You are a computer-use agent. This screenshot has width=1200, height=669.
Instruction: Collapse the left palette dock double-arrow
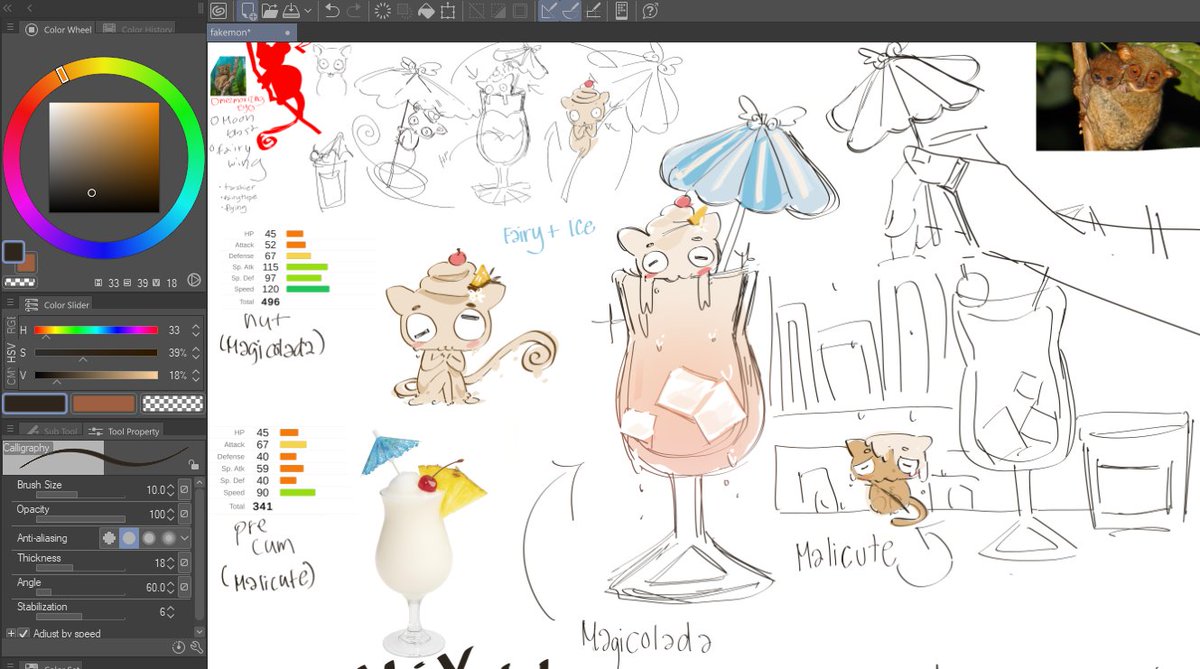(x=7, y=7)
